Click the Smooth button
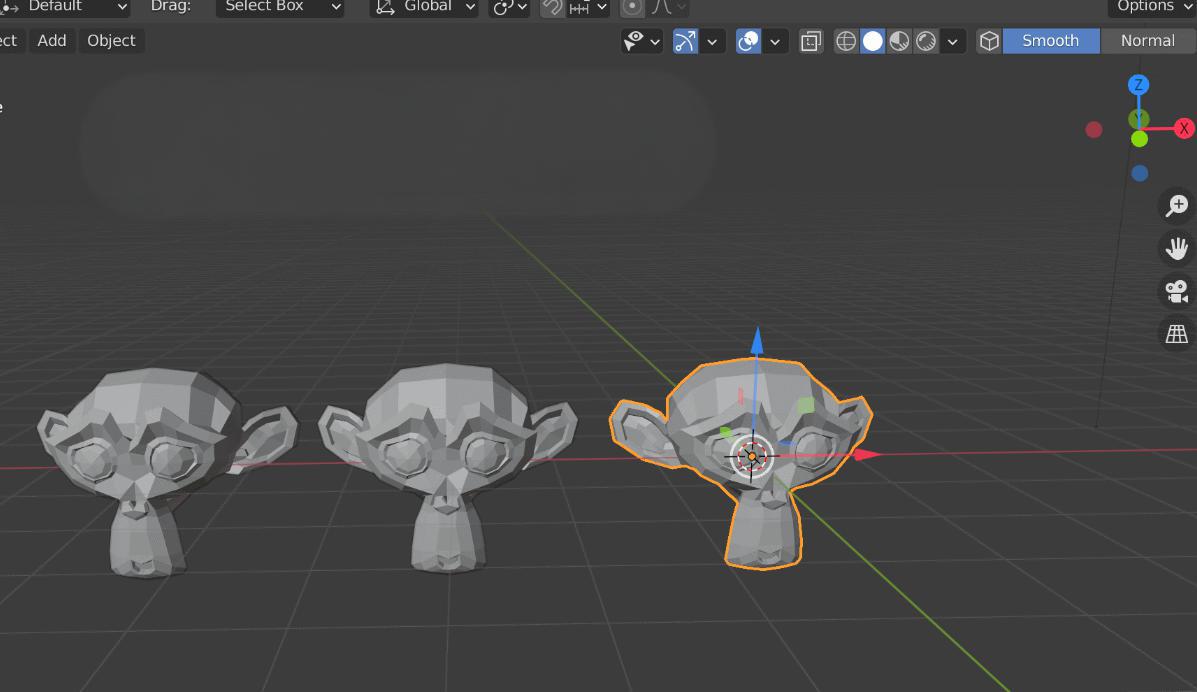This screenshot has width=1197, height=692. [x=1050, y=41]
